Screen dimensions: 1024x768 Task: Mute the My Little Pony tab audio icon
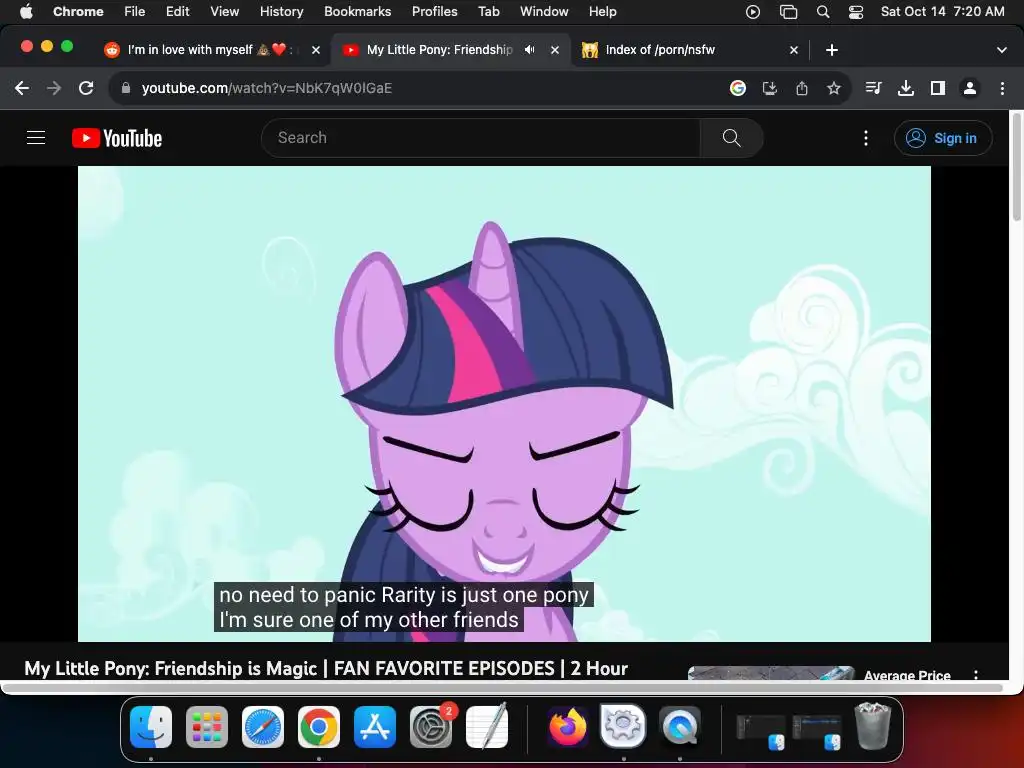[x=530, y=50]
